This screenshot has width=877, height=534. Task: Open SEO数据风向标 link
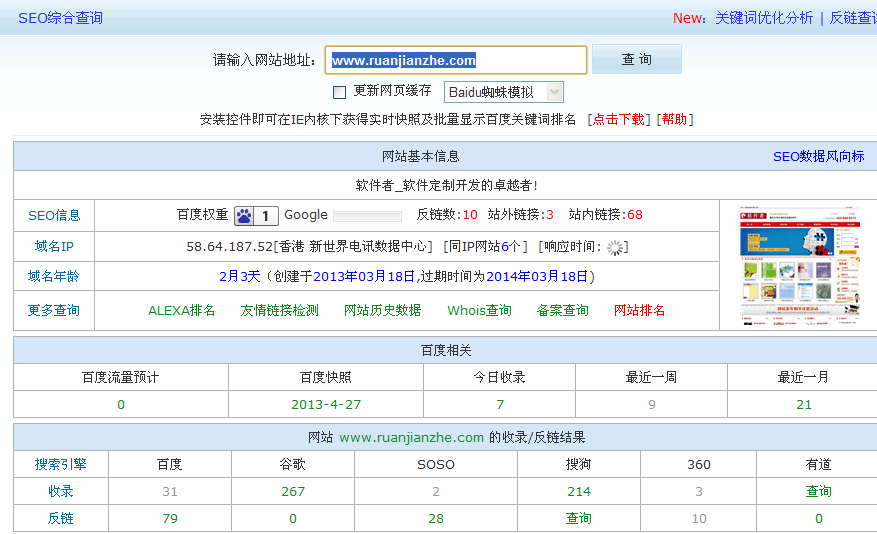point(818,157)
